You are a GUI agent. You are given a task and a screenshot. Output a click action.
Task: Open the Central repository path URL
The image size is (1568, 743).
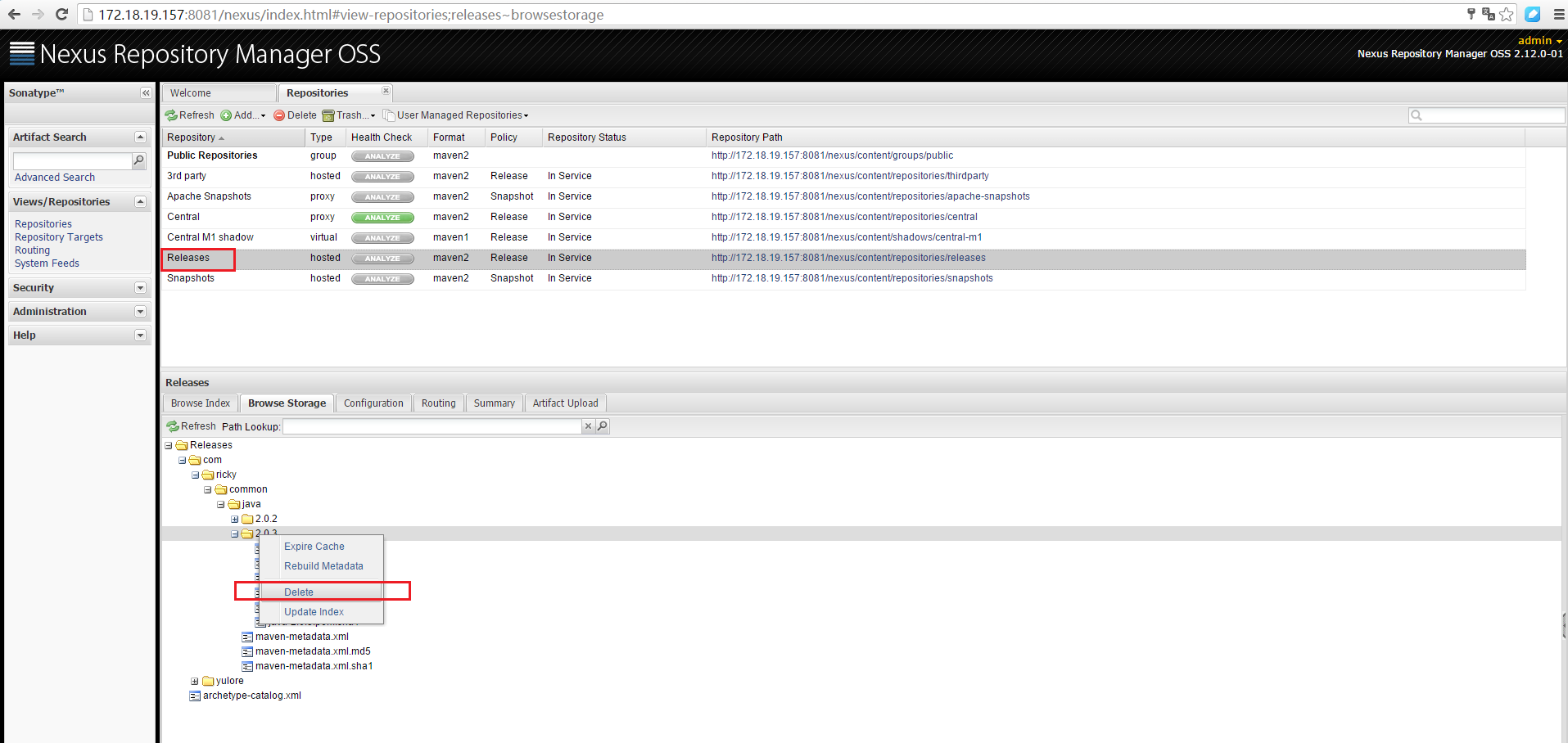point(844,217)
